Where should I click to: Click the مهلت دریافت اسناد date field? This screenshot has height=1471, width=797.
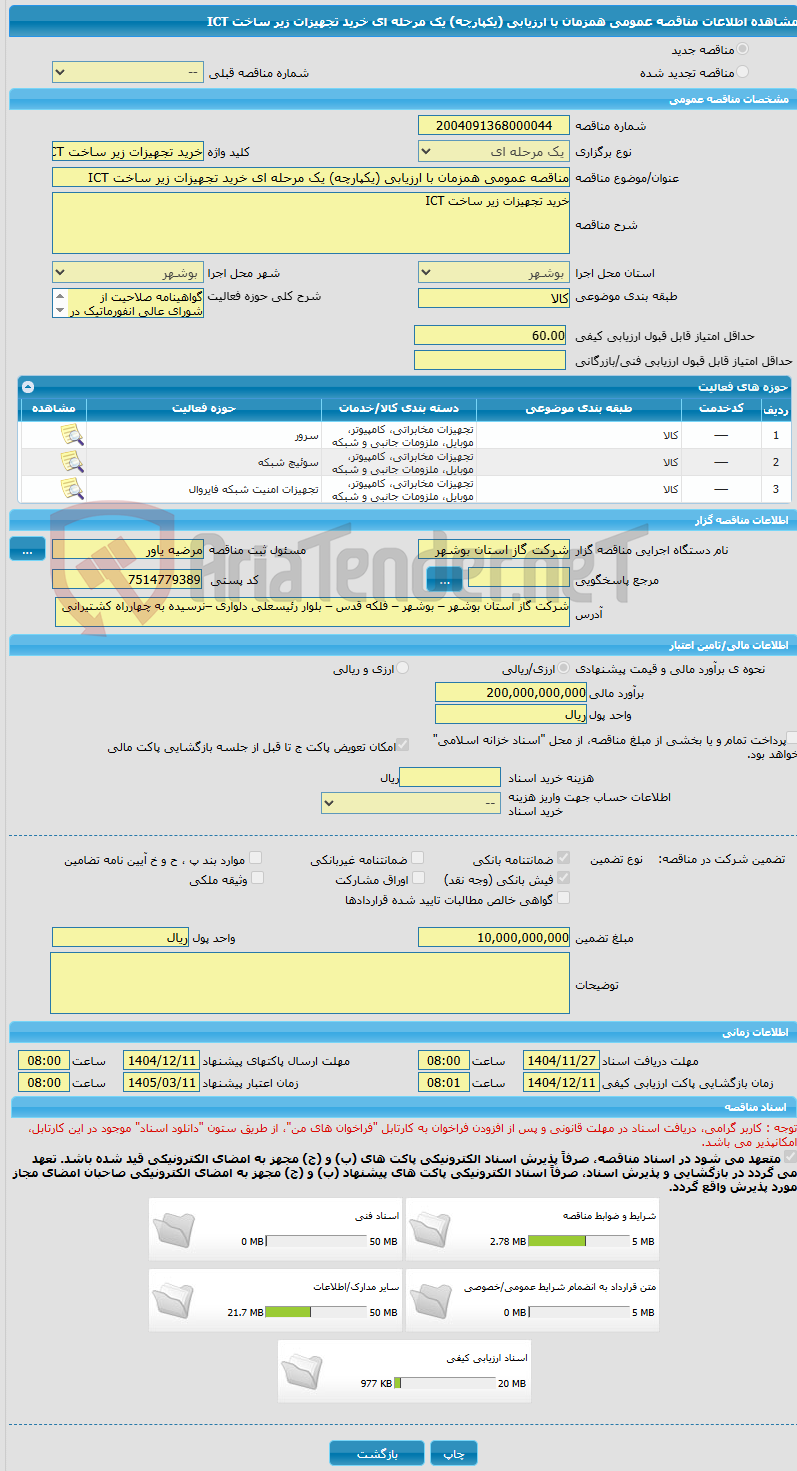click(562, 1060)
